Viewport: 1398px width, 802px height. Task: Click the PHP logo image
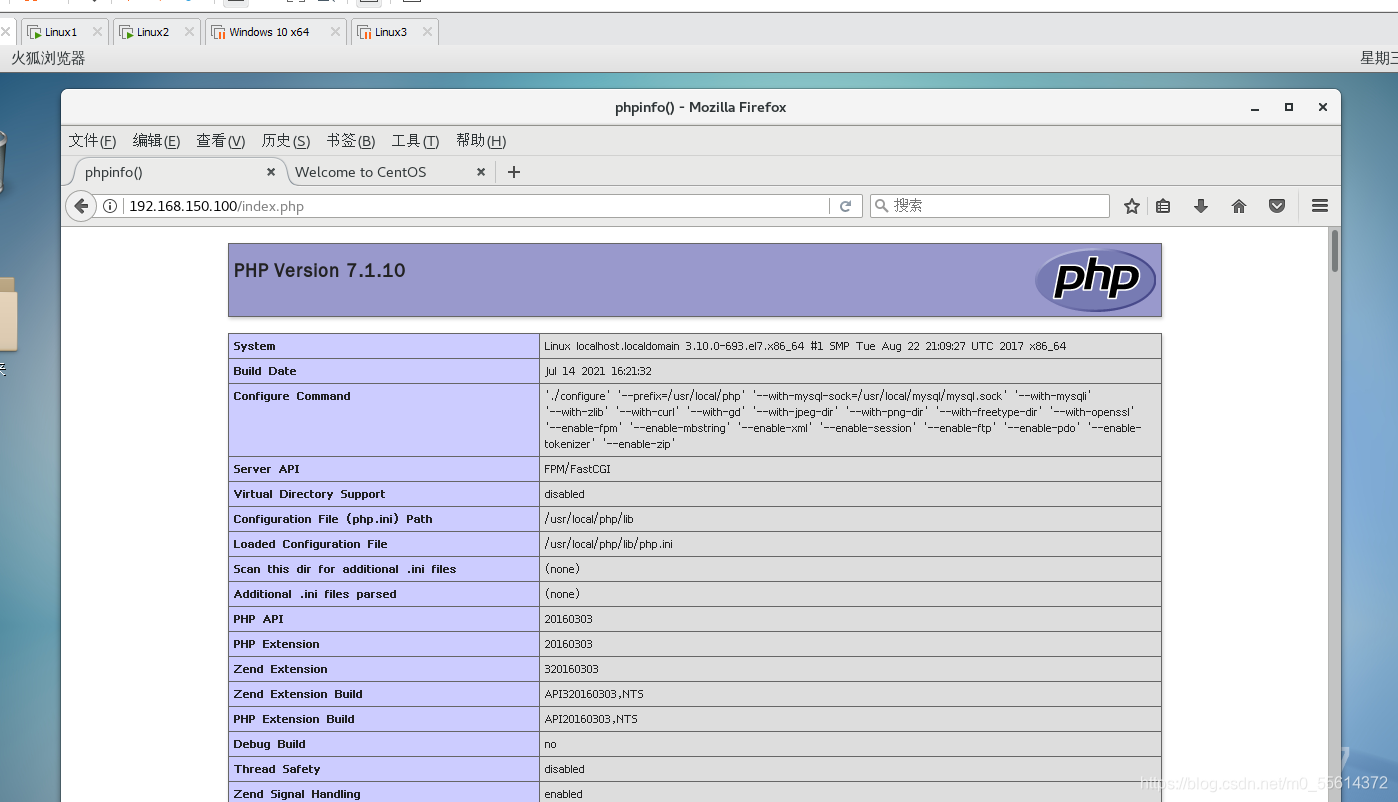tap(1096, 280)
